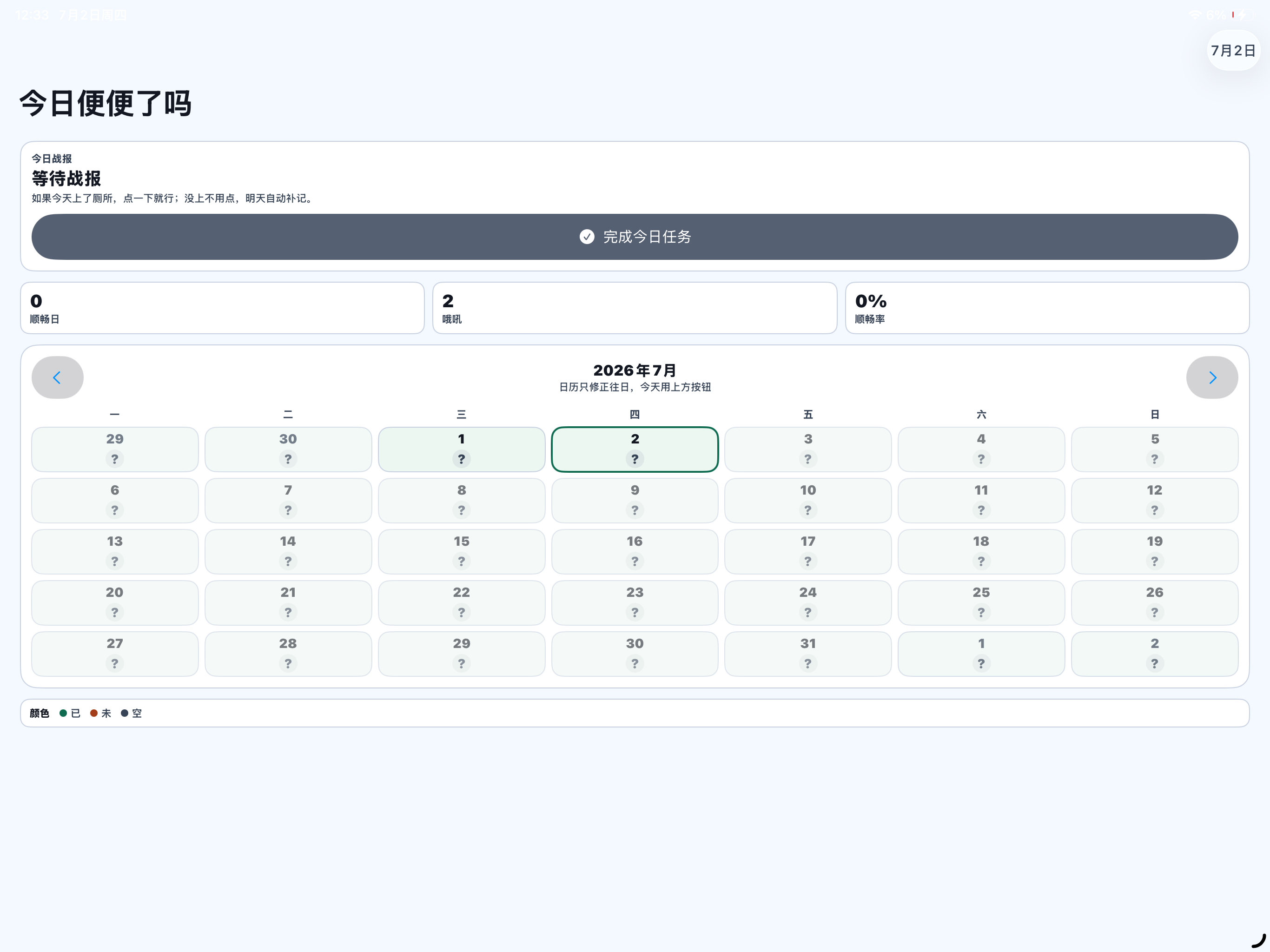The width and height of the screenshot is (1270, 952).
Task: Select calendar day 28
Action: tap(288, 654)
